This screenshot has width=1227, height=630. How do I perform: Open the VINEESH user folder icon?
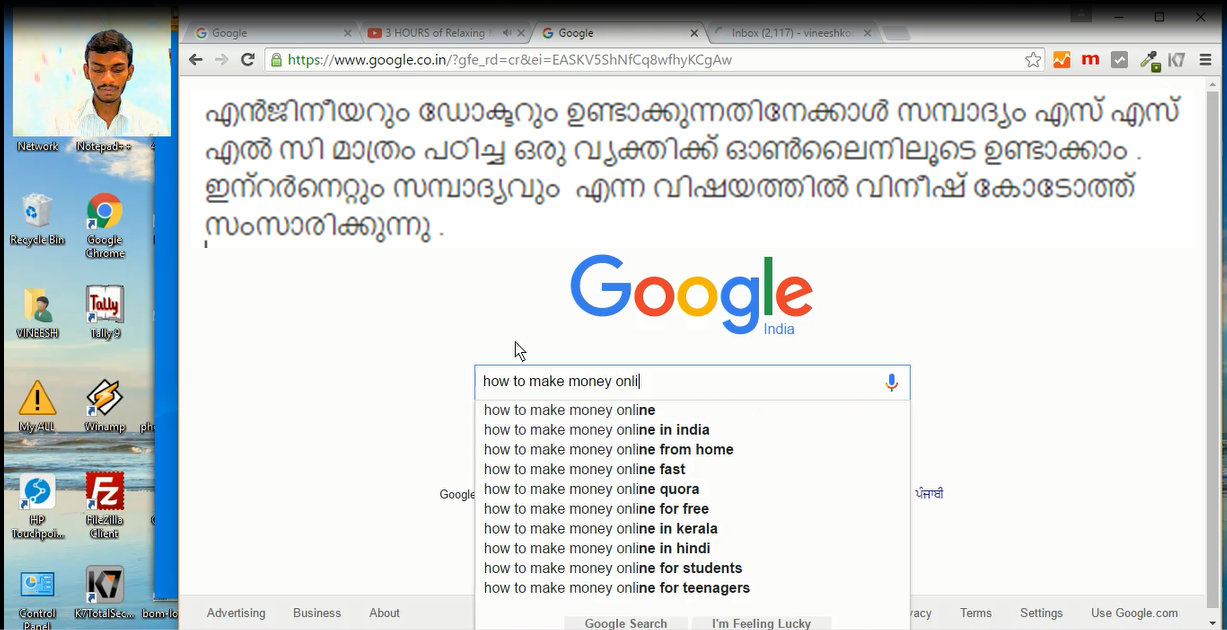click(x=37, y=312)
